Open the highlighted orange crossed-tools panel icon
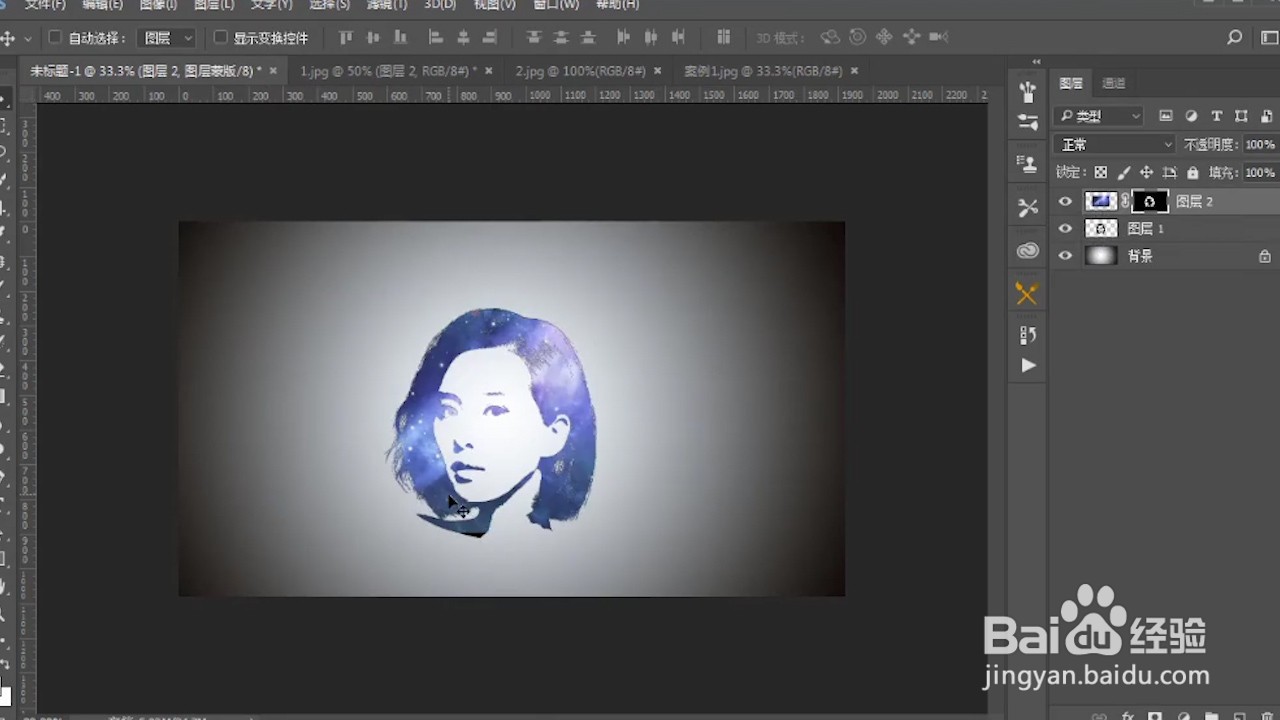 point(1027,293)
